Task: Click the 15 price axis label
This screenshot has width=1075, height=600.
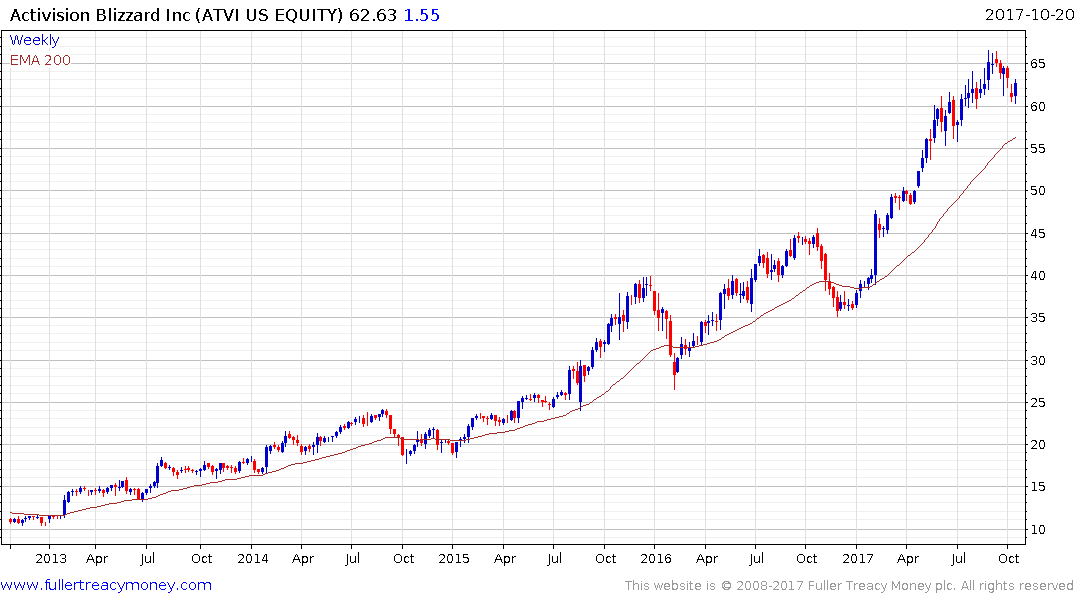Action: [x=1037, y=487]
